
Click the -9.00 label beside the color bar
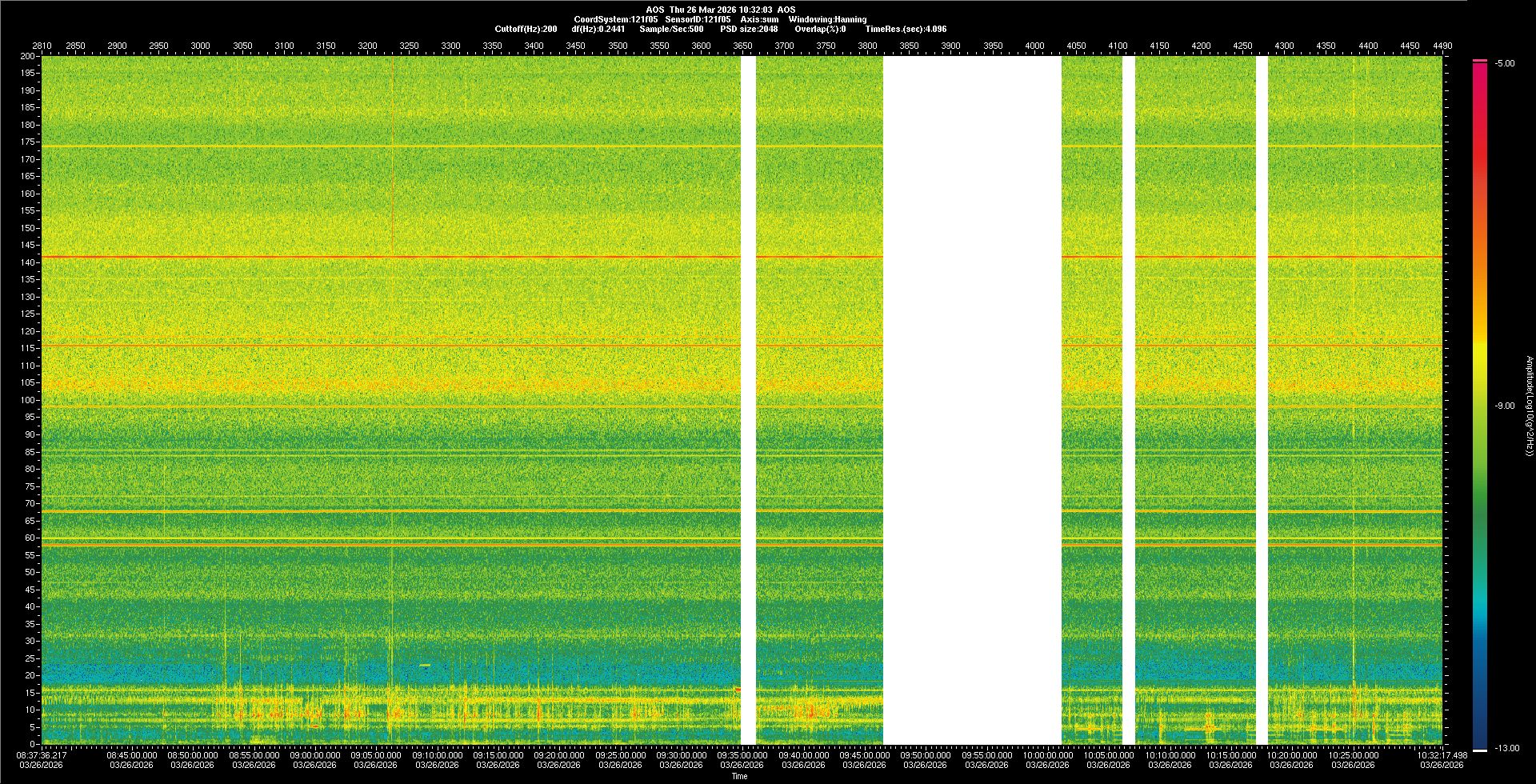pyautogui.click(x=1504, y=406)
